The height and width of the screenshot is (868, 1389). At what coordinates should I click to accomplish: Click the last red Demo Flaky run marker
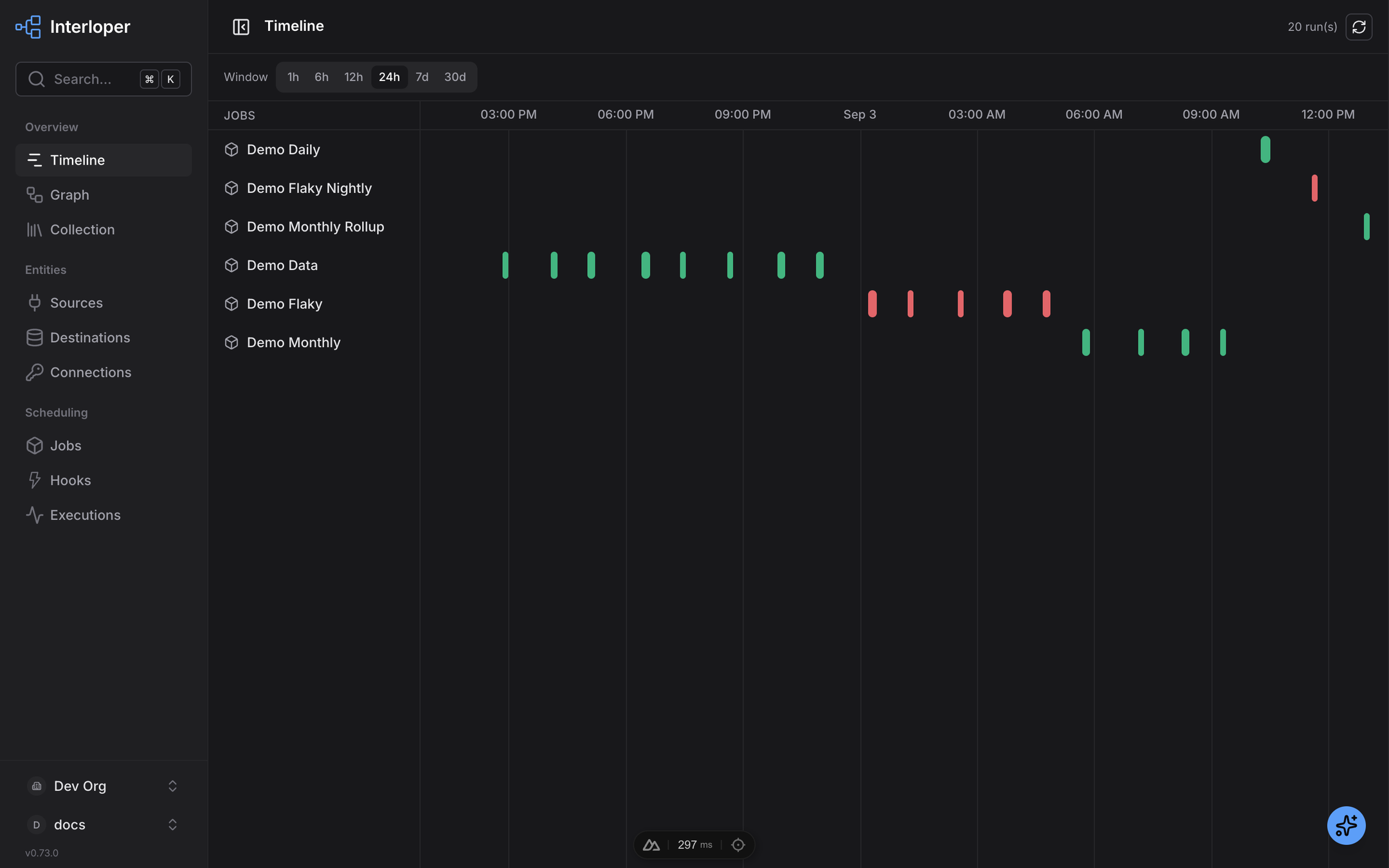pyautogui.click(x=1047, y=304)
